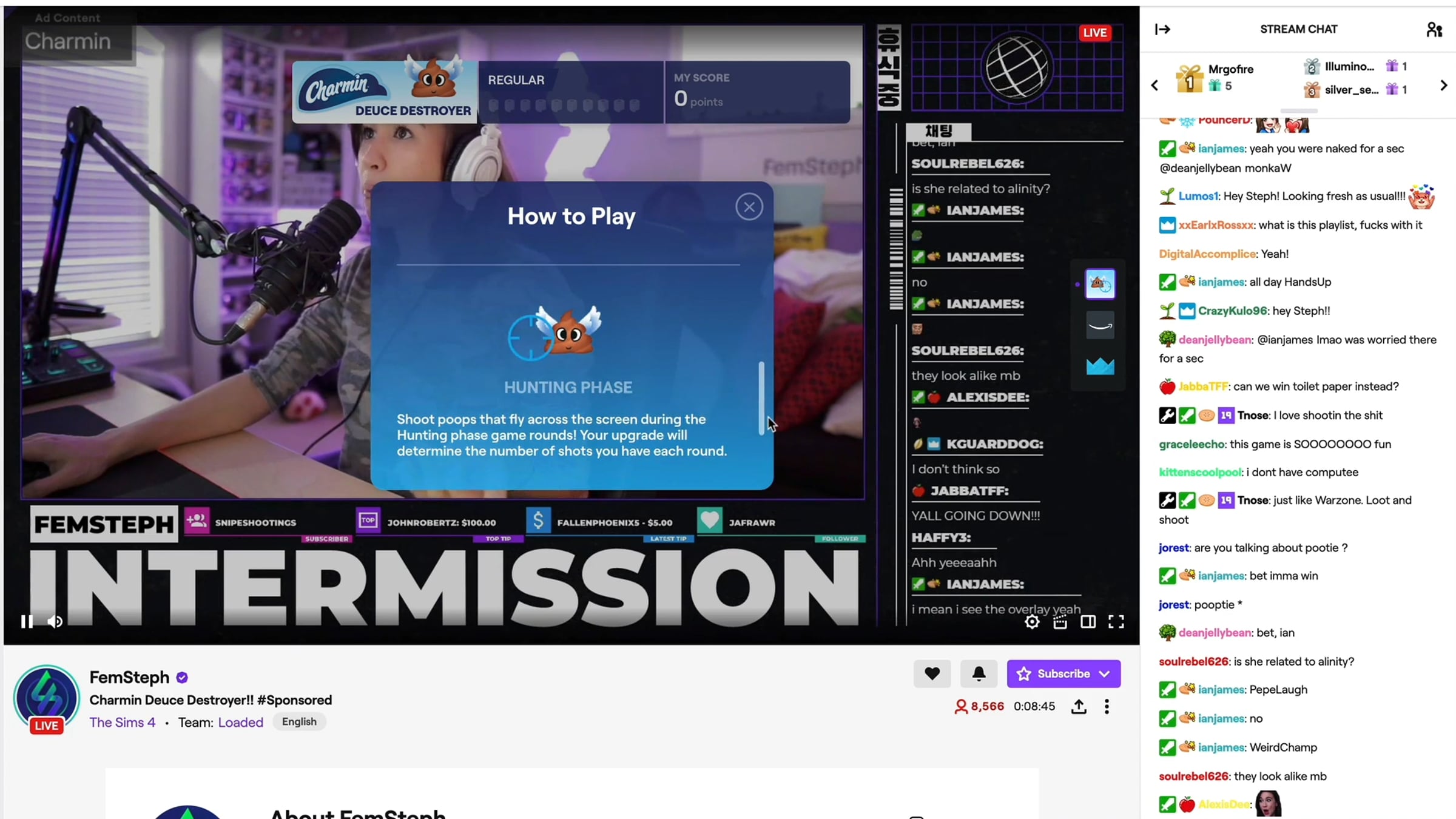This screenshot has width=1456, height=819.
Task: Collapse the stream chat panel
Action: (1162, 29)
